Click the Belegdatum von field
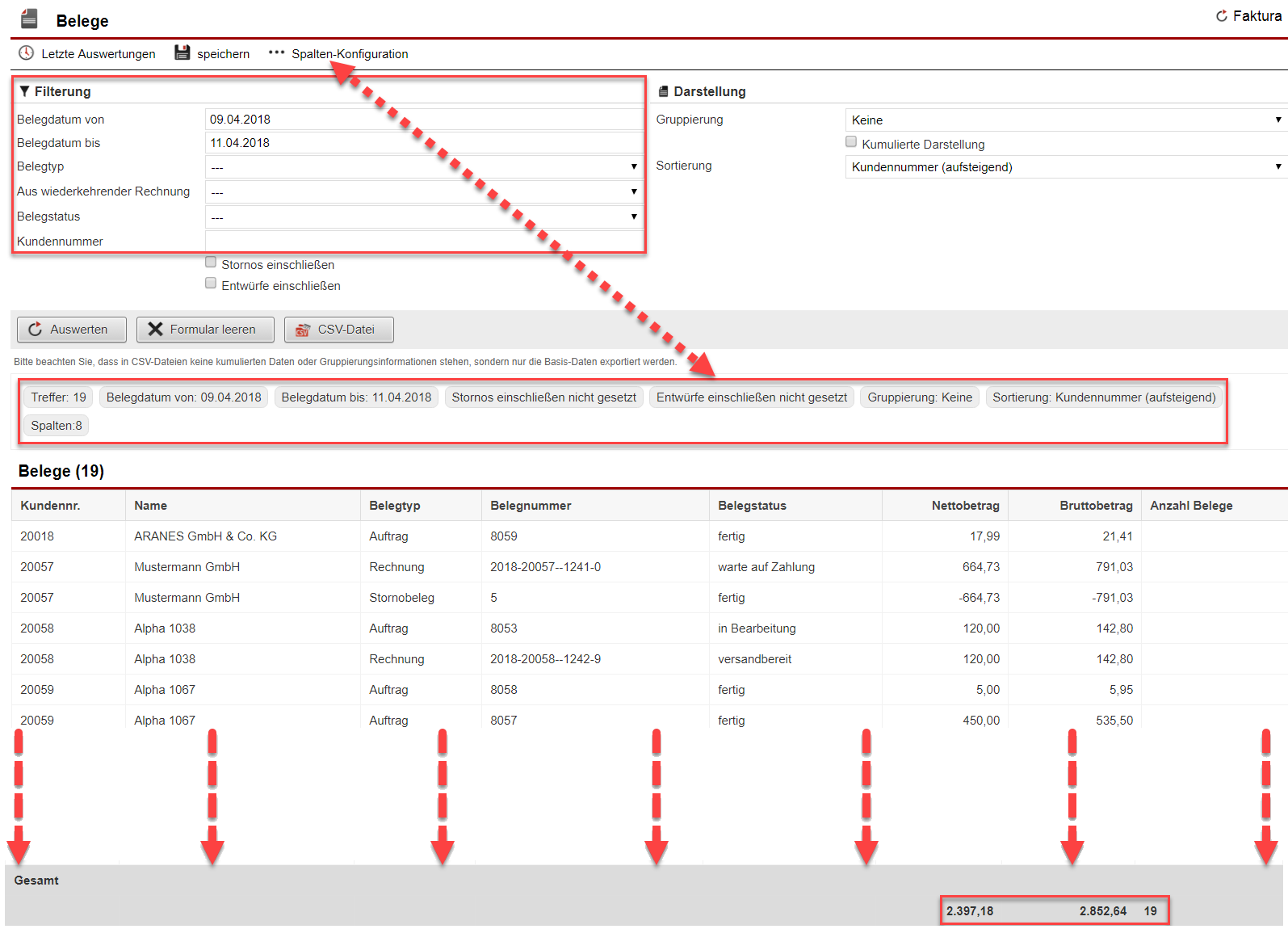1288x929 pixels. (x=424, y=119)
